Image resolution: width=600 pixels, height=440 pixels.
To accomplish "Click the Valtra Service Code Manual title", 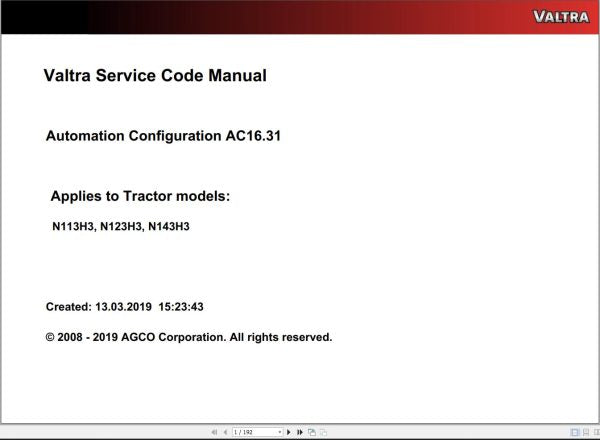I will point(155,75).
